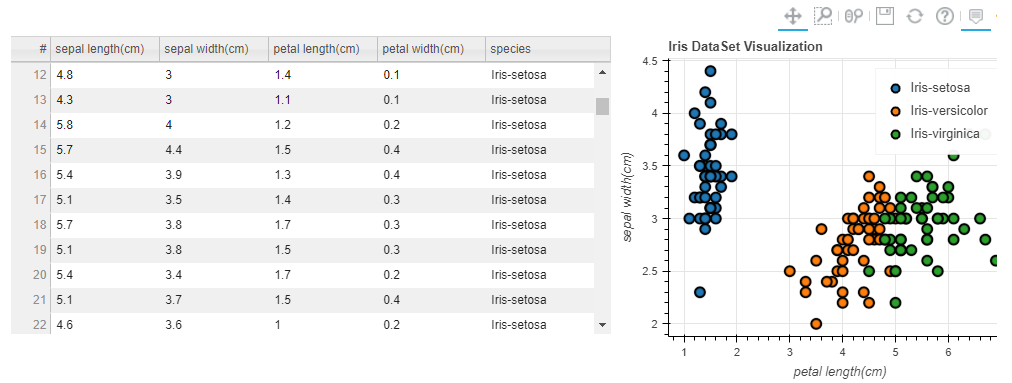This screenshot has height=383, width=1012.
Task: Click petal length cell 1 in row 22
Action: tap(323, 325)
